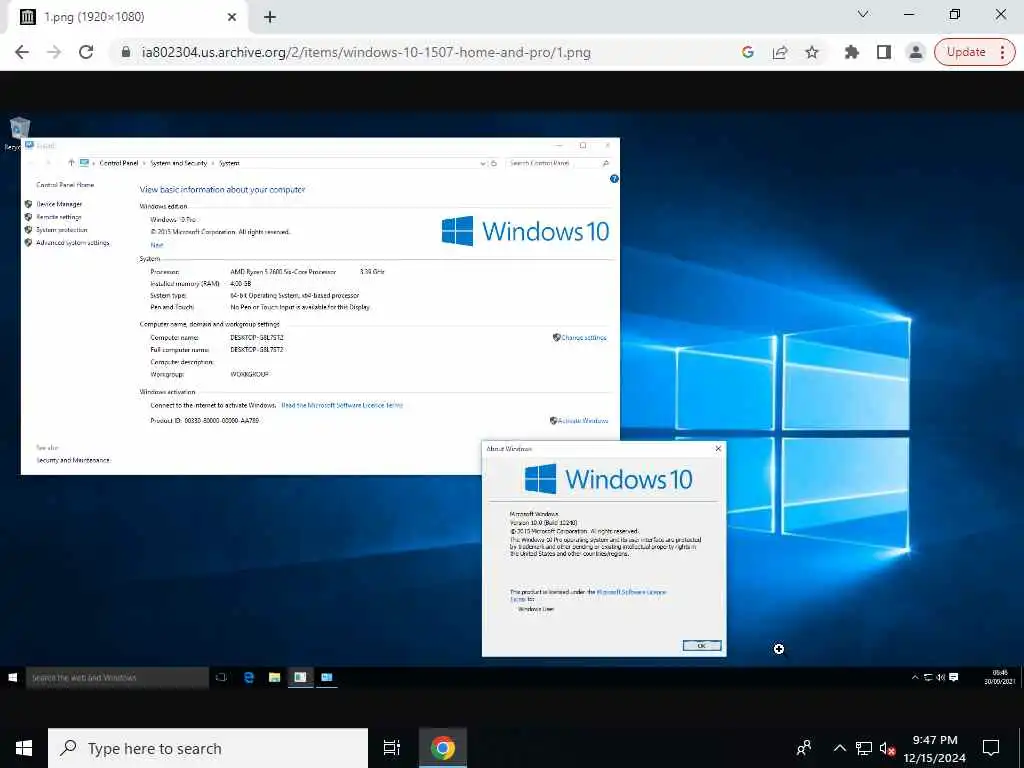
Task: Open the People icon in the system tray
Action: tap(805, 748)
